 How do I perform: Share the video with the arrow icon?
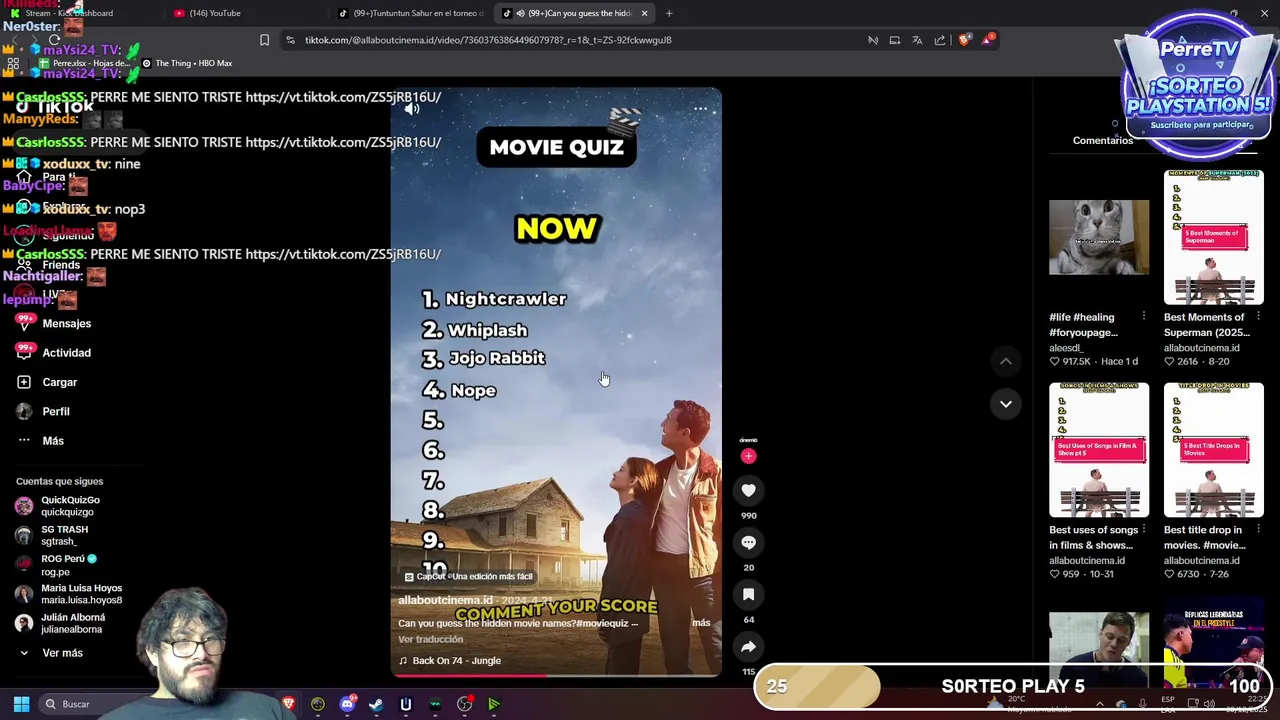pyautogui.click(x=748, y=646)
